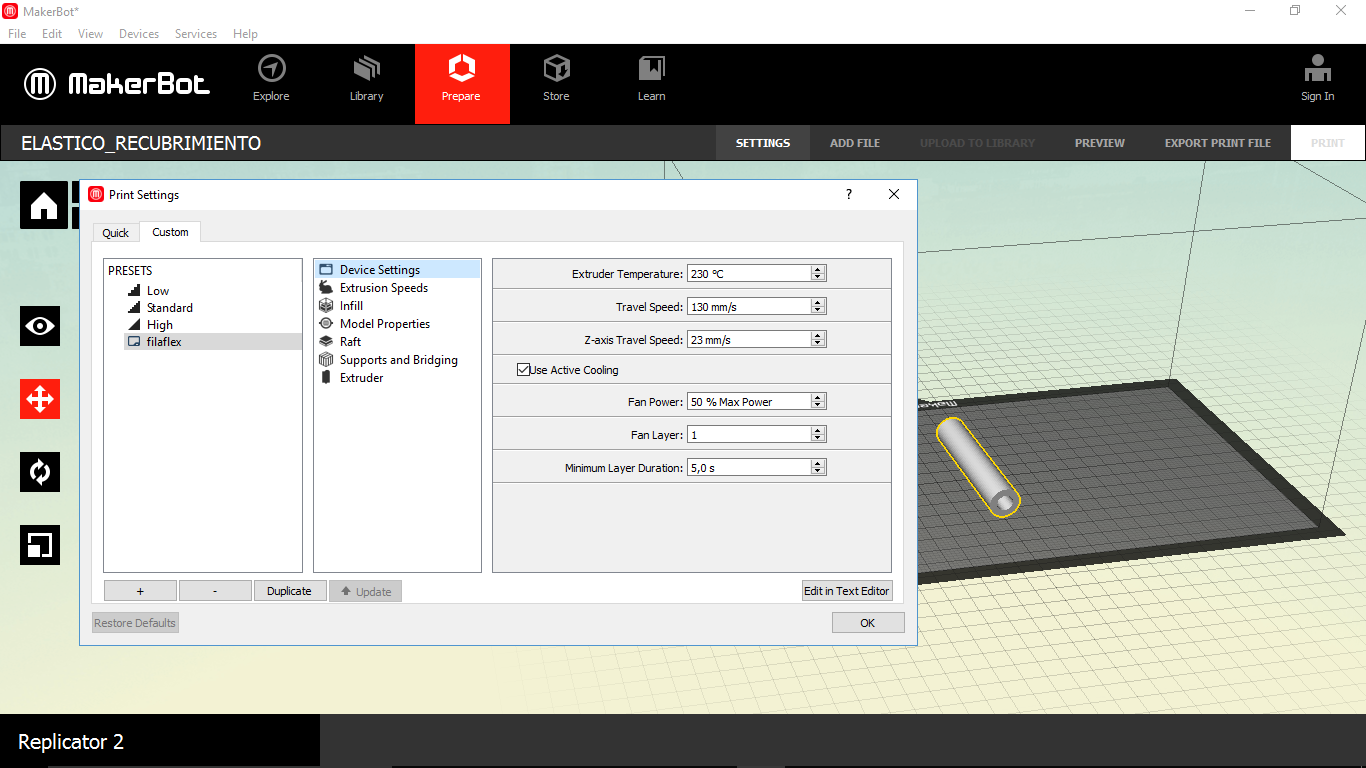The image size is (1366, 768).
Task: Select the Prepare icon tab
Action: [x=462, y=84]
